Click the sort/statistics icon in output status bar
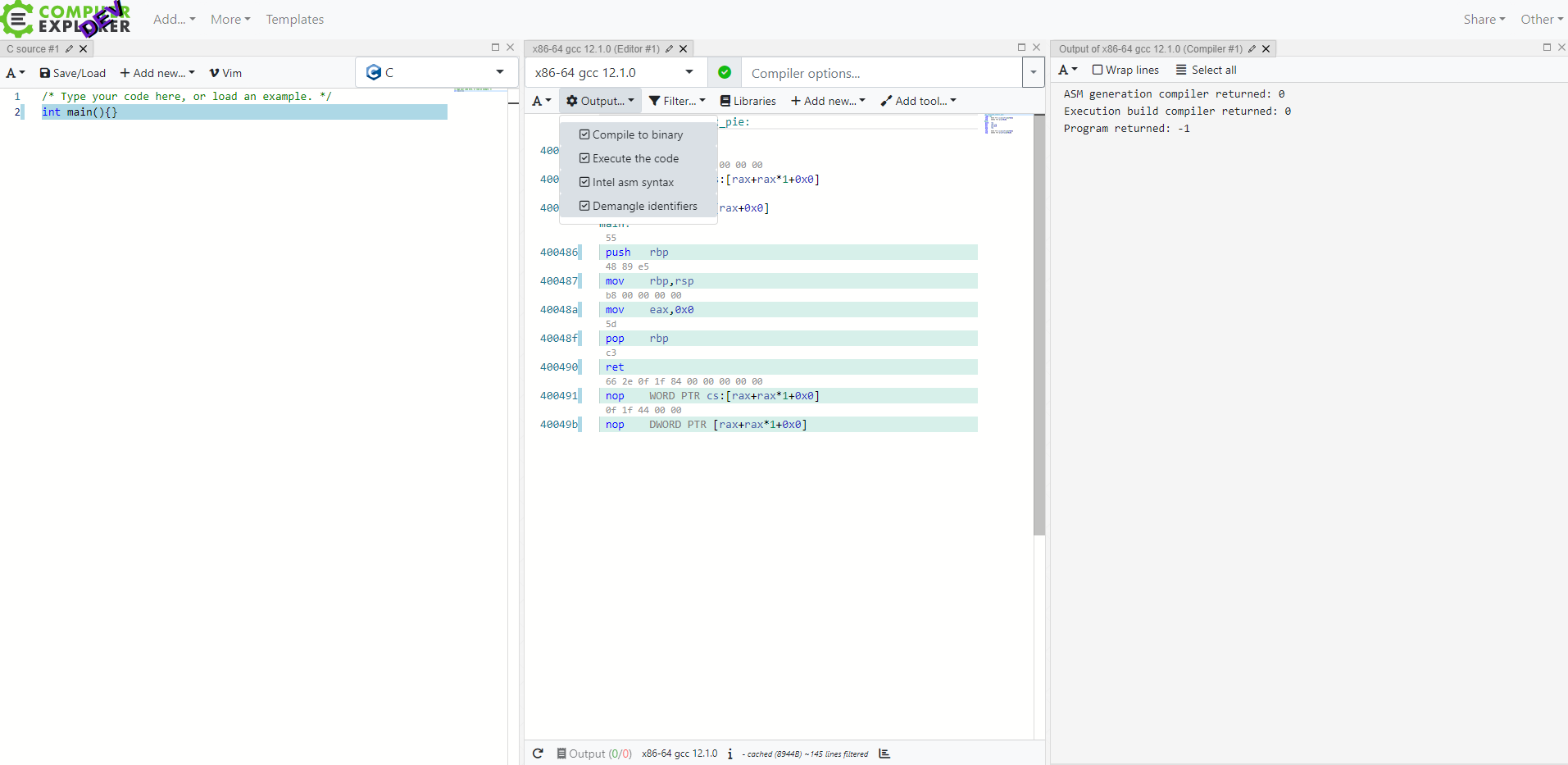Viewport: 1568px width, 765px height. click(884, 754)
